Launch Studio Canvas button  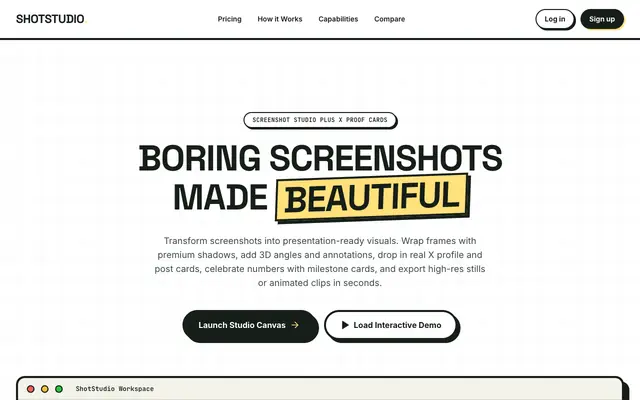(x=250, y=325)
